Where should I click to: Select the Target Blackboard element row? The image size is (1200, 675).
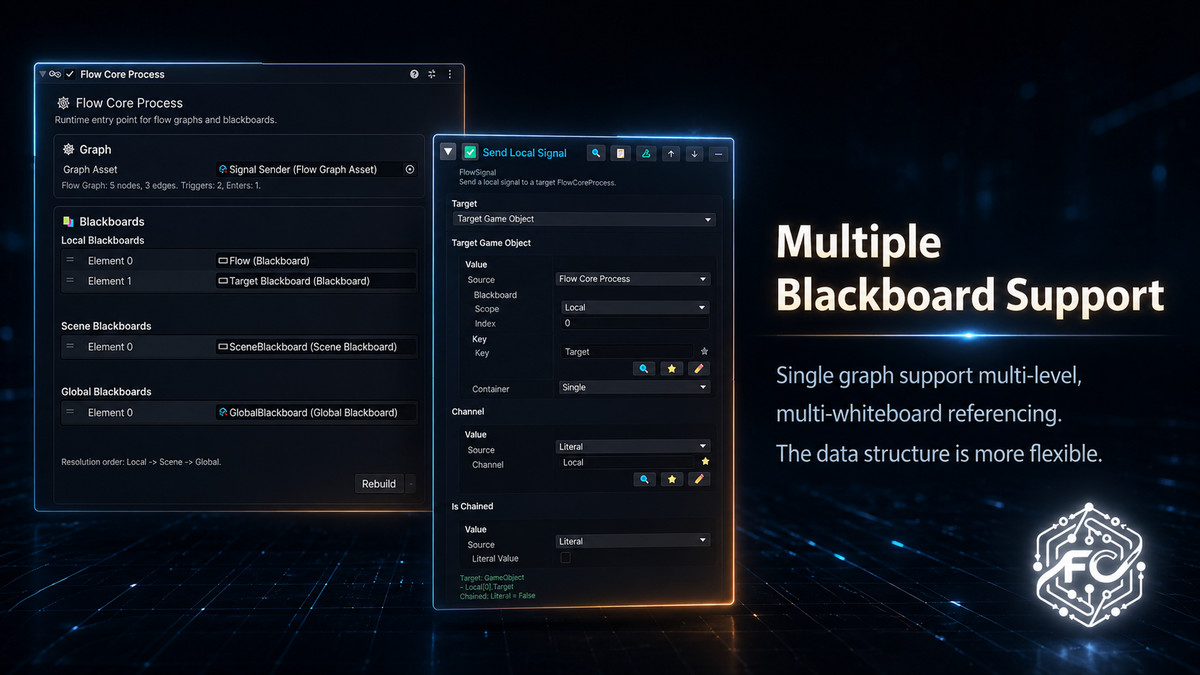click(239, 281)
